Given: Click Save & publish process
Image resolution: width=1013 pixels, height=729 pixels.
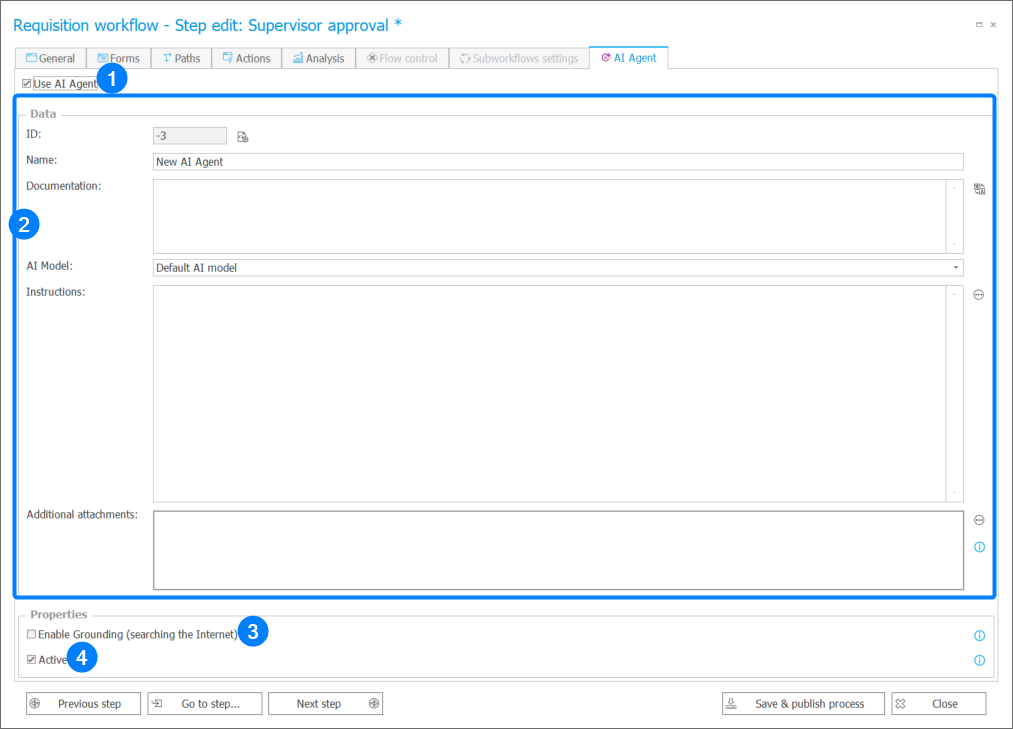Looking at the screenshot, I should point(803,704).
